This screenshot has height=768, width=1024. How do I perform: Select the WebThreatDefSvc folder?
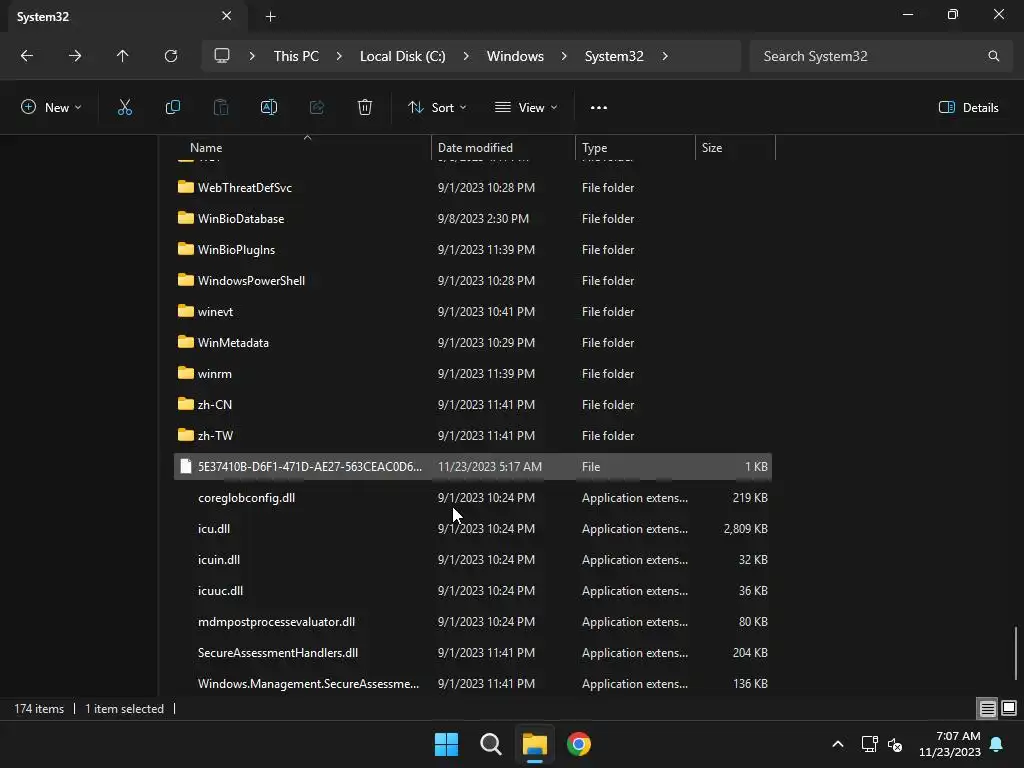(473, 187)
